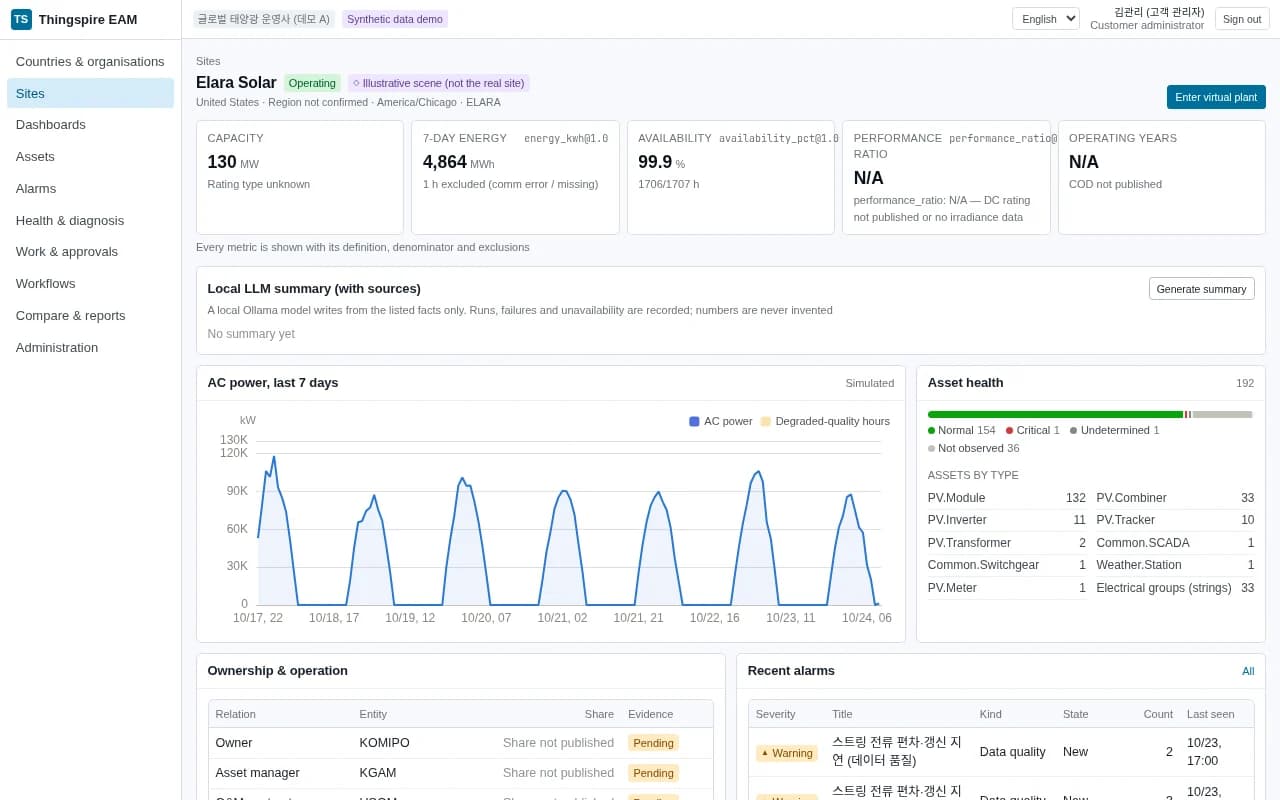This screenshot has height=800, width=1280.
Task: Toggle Degraded-quality hours legend swatch
Action: (x=766, y=421)
